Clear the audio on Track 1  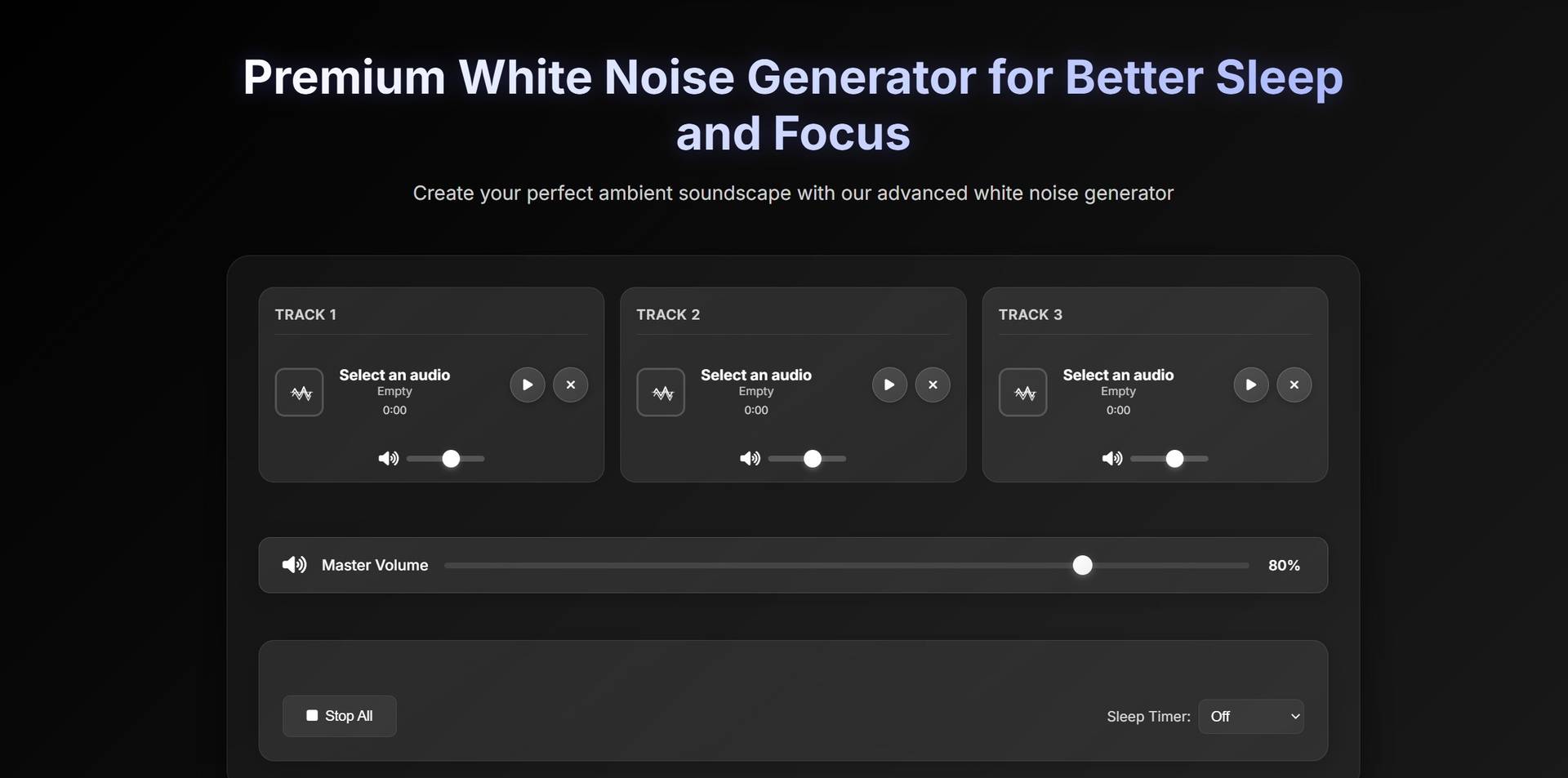[570, 384]
